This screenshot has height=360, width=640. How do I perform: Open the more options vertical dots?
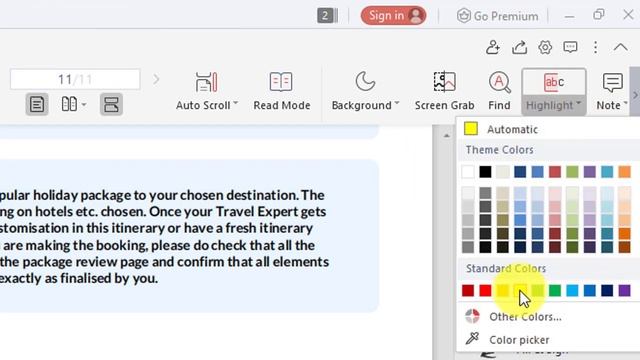(x=596, y=47)
